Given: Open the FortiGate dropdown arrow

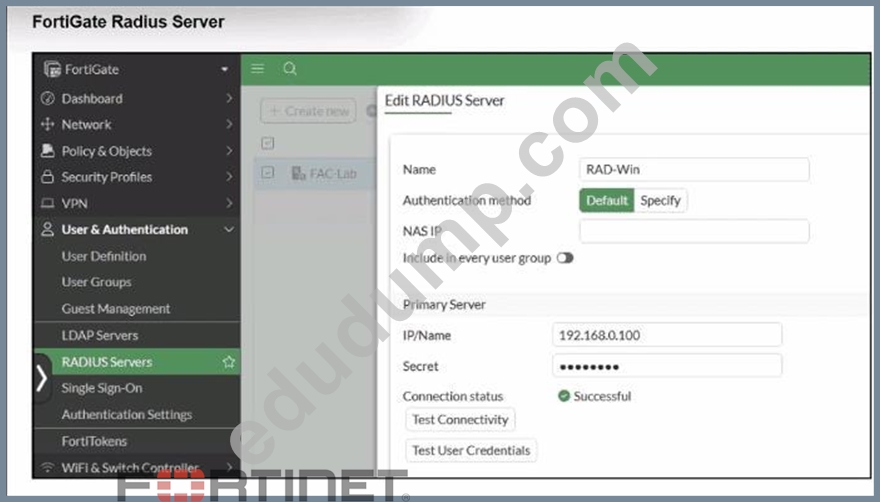Looking at the screenshot, I should 224,70.
